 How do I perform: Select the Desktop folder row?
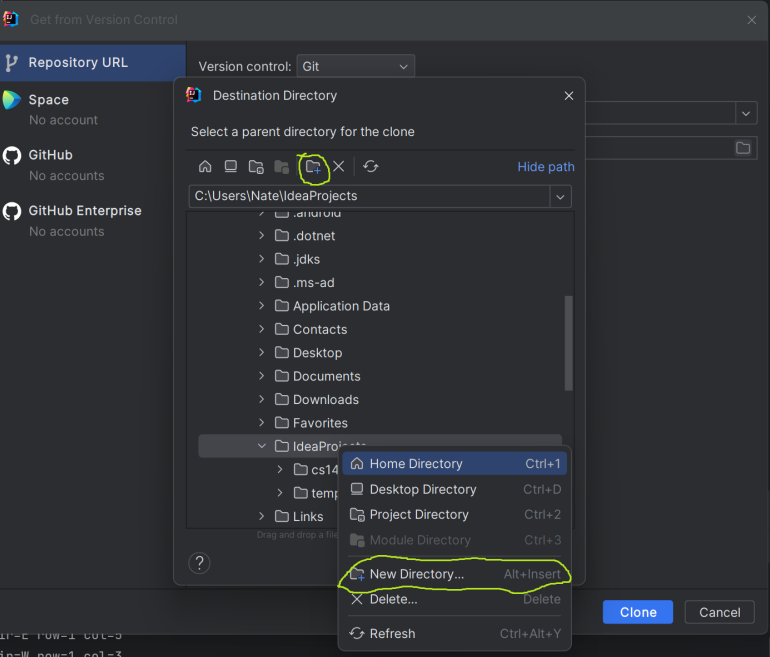380,353
